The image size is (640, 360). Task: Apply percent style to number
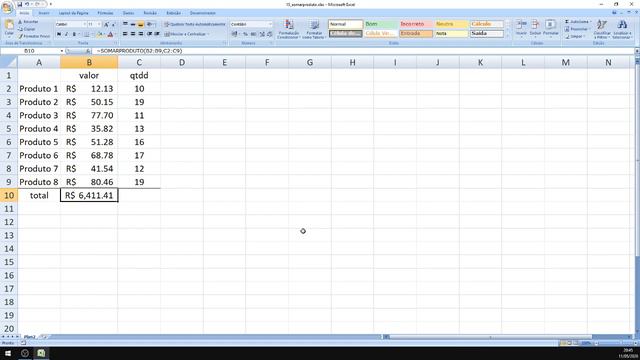click(x=245, y=34)
